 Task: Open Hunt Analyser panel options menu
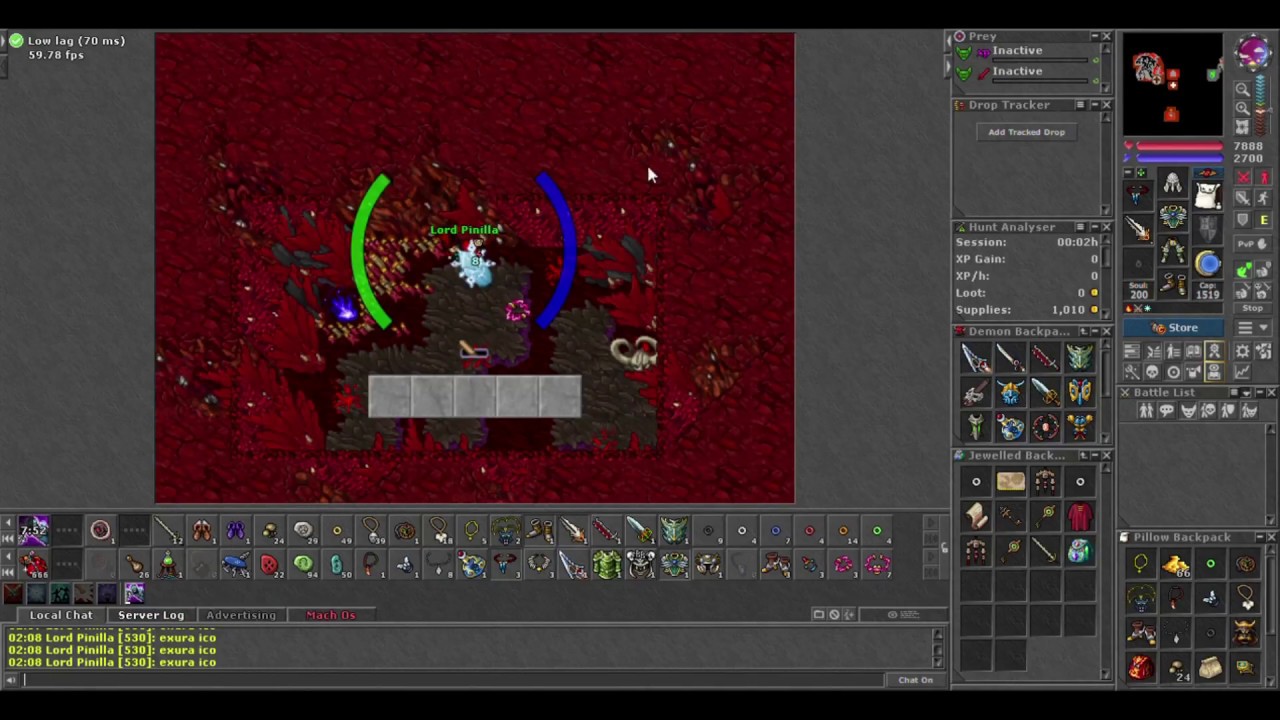click(1080, 227)
